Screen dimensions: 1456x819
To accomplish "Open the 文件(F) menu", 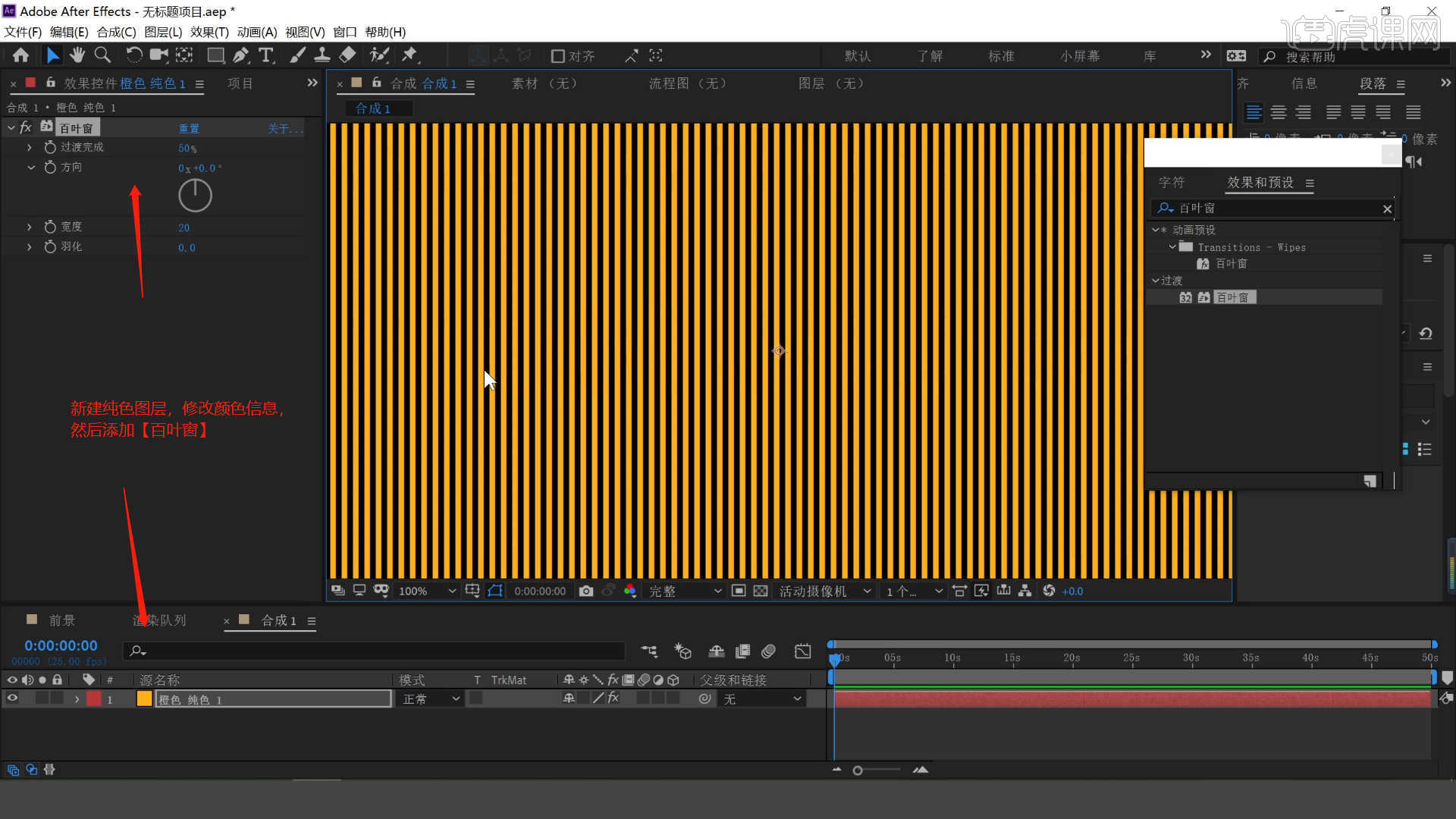I will [23, 32].
